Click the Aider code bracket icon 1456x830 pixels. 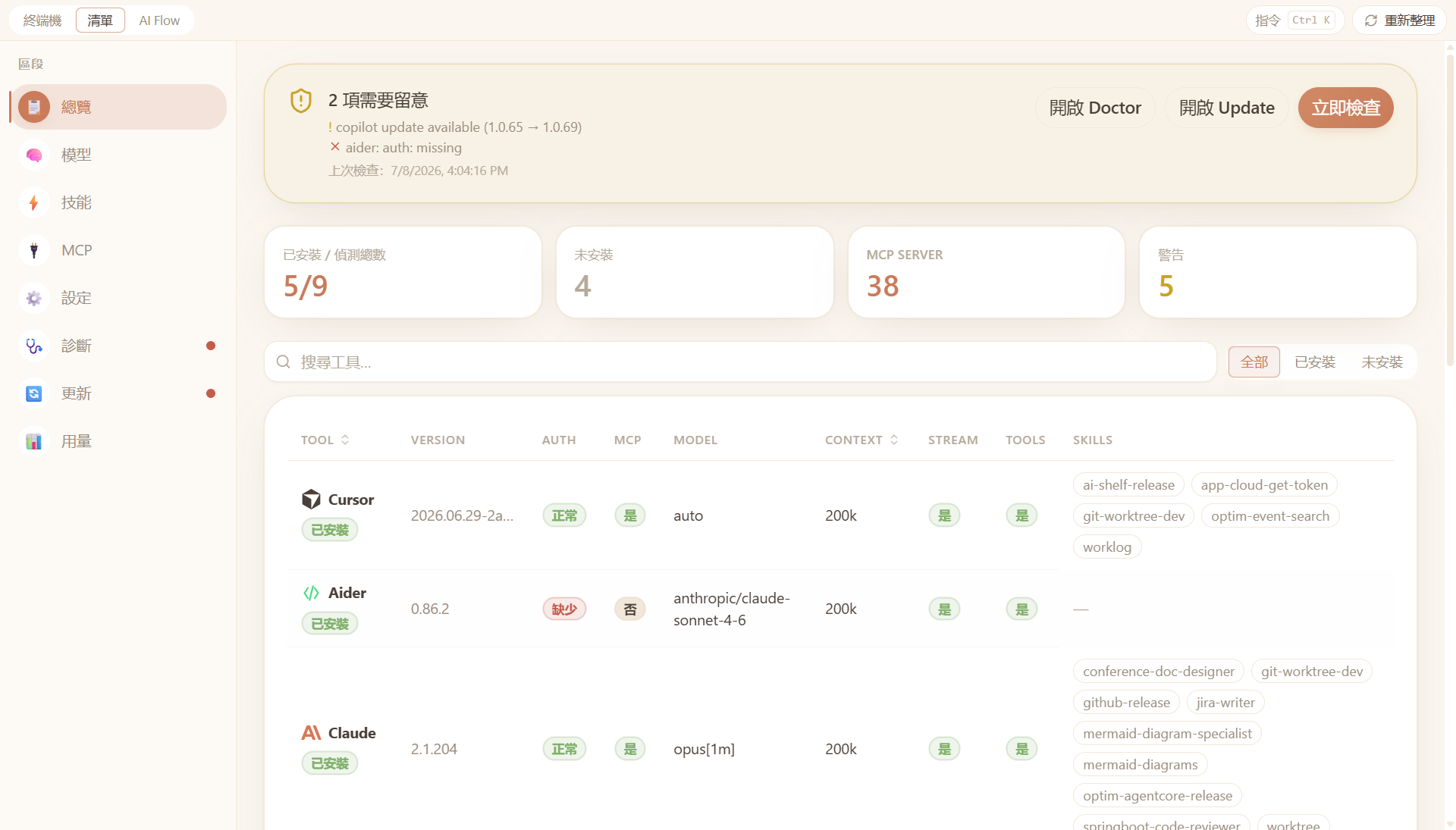pyautogui.click(x=311, y=593)
